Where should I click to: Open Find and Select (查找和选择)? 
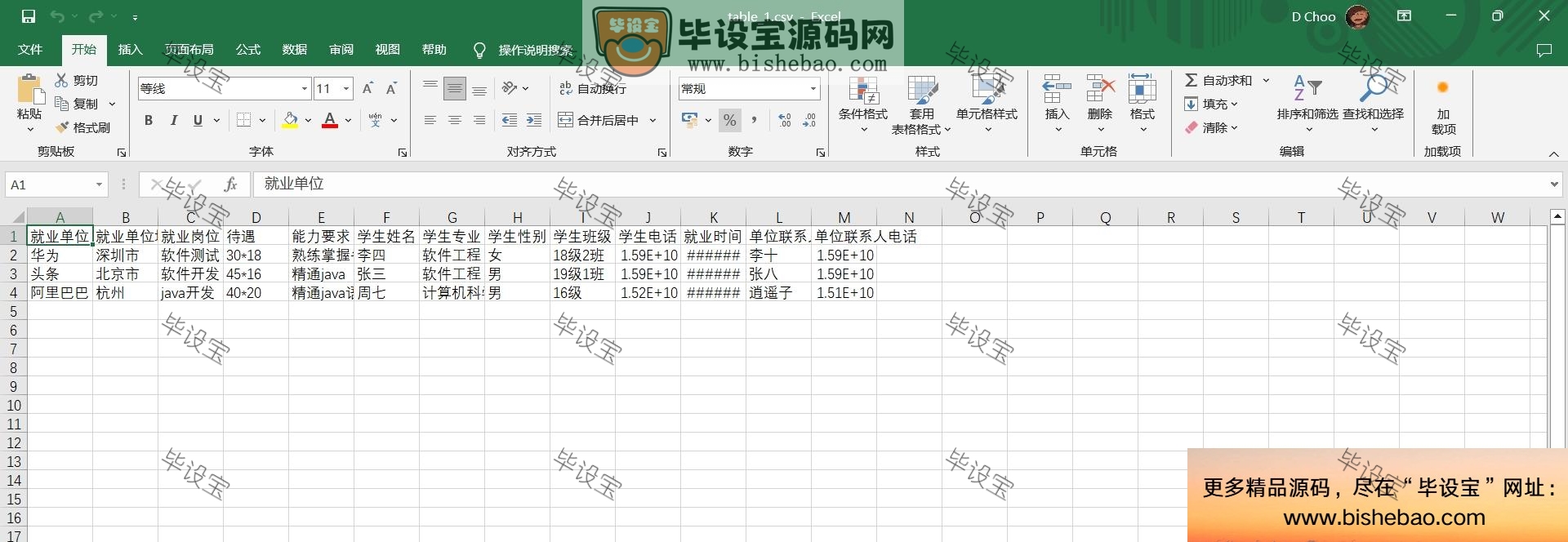click(x=1374, y=104)
